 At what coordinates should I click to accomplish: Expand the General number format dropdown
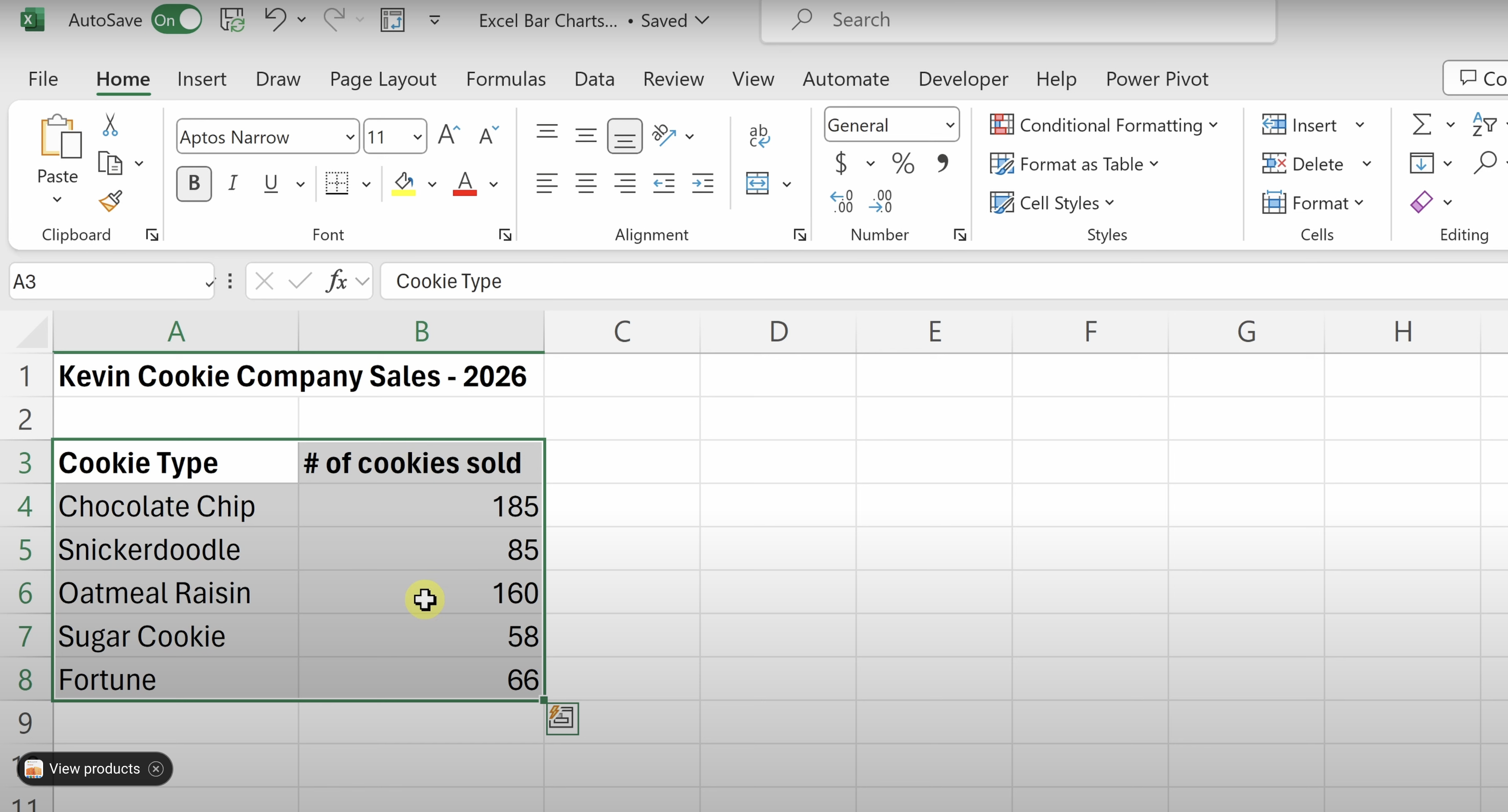(x=949, y=125)
